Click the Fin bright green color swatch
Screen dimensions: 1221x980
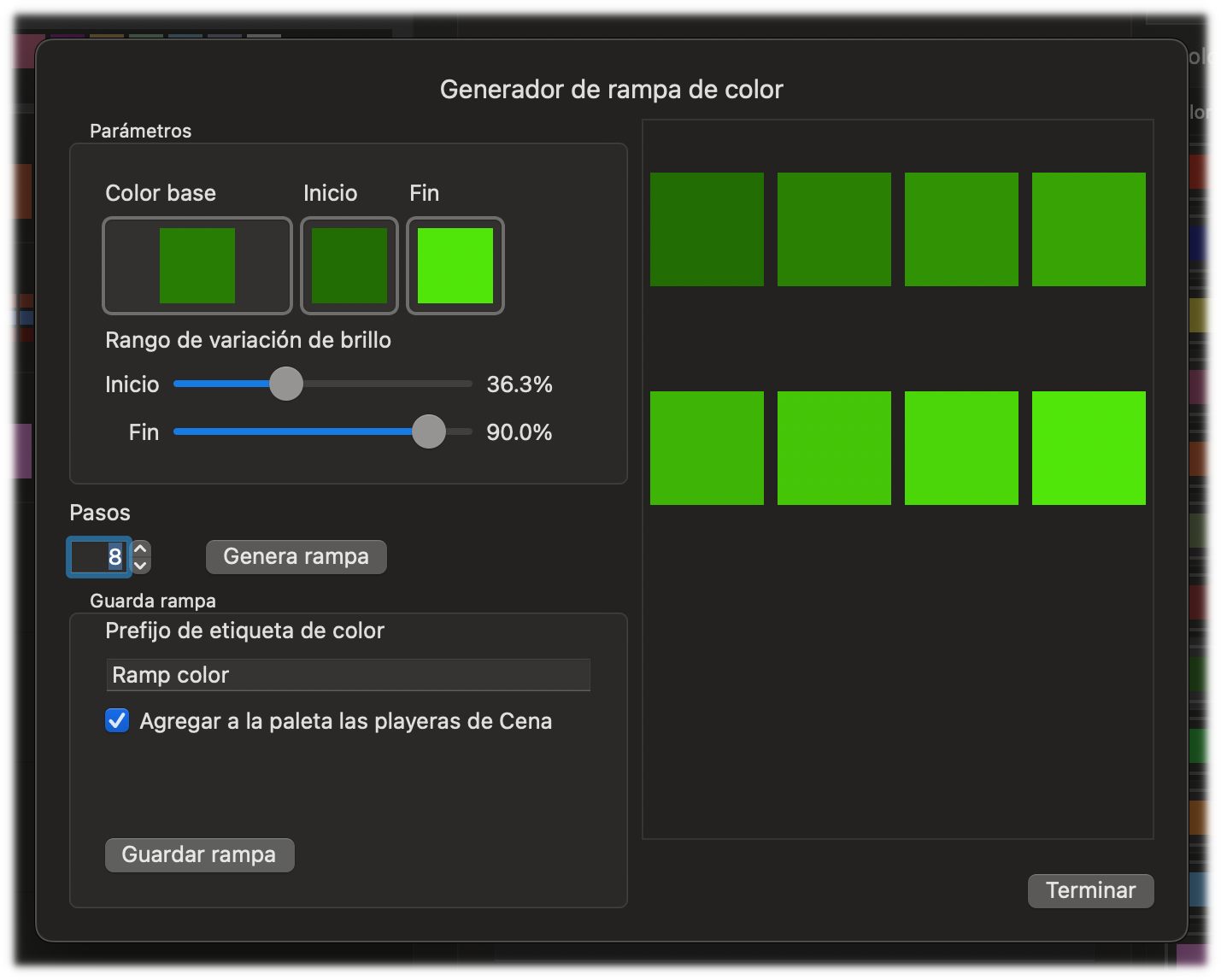[x=455, y=266]
